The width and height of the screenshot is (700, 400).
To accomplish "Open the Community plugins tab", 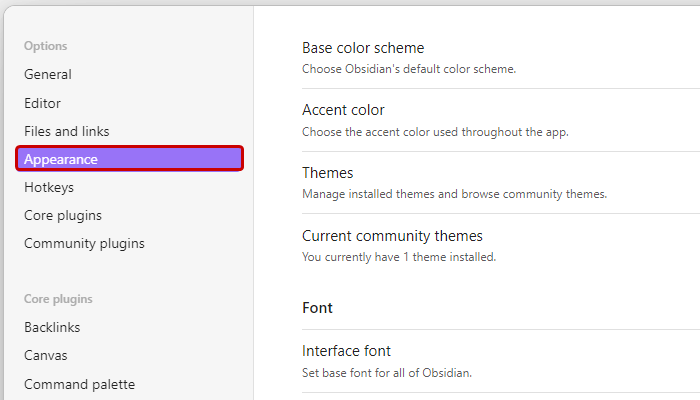I will [x=84, y=243].
